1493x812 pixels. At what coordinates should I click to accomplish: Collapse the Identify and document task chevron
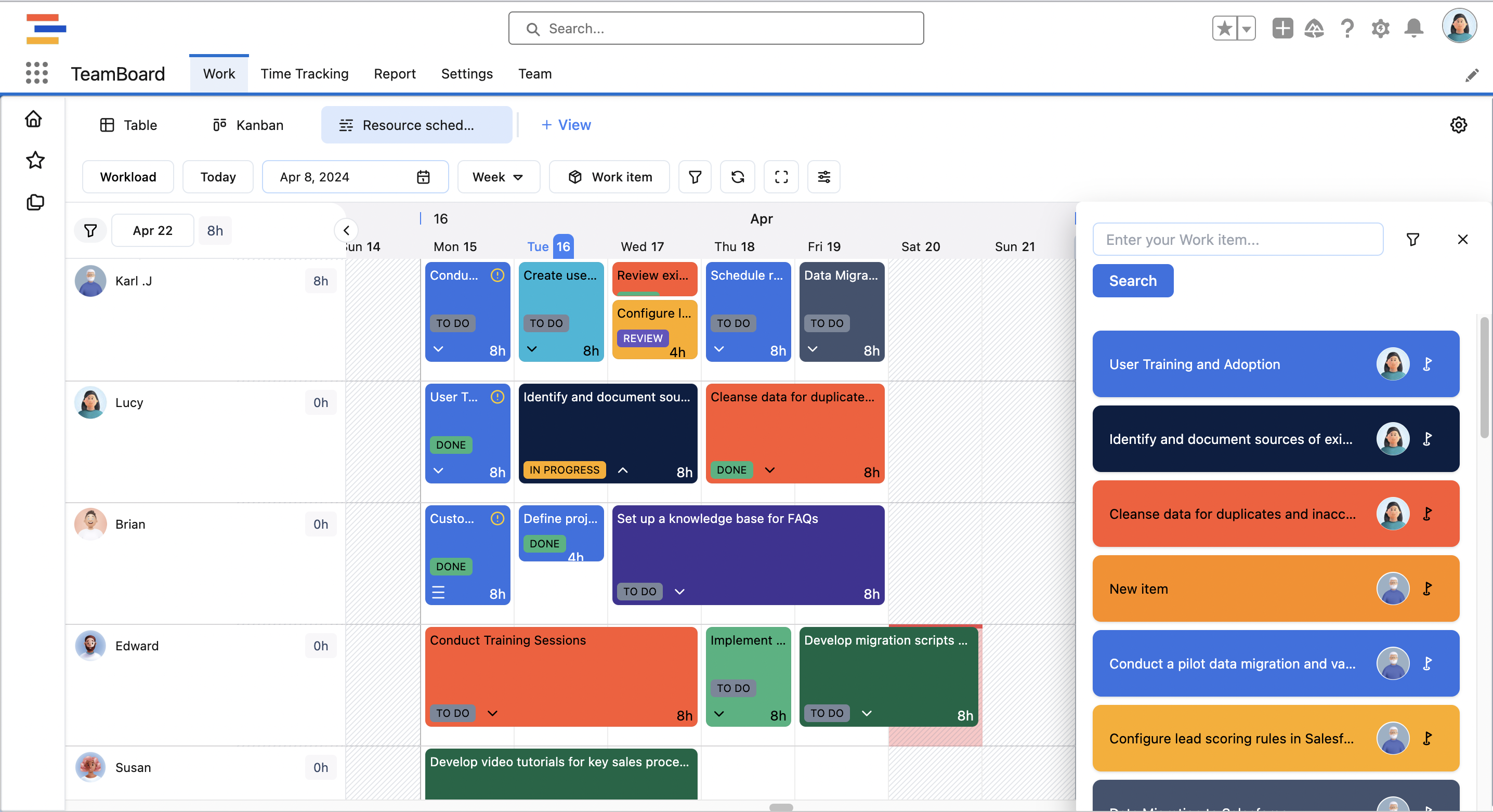pyautogui.click(x=622, y=470)
